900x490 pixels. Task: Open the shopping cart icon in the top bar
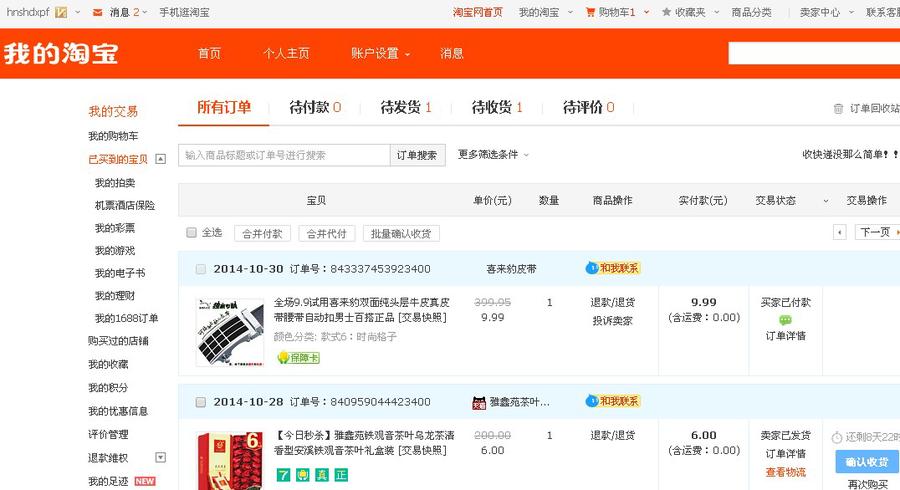click(x=590, y=12)
